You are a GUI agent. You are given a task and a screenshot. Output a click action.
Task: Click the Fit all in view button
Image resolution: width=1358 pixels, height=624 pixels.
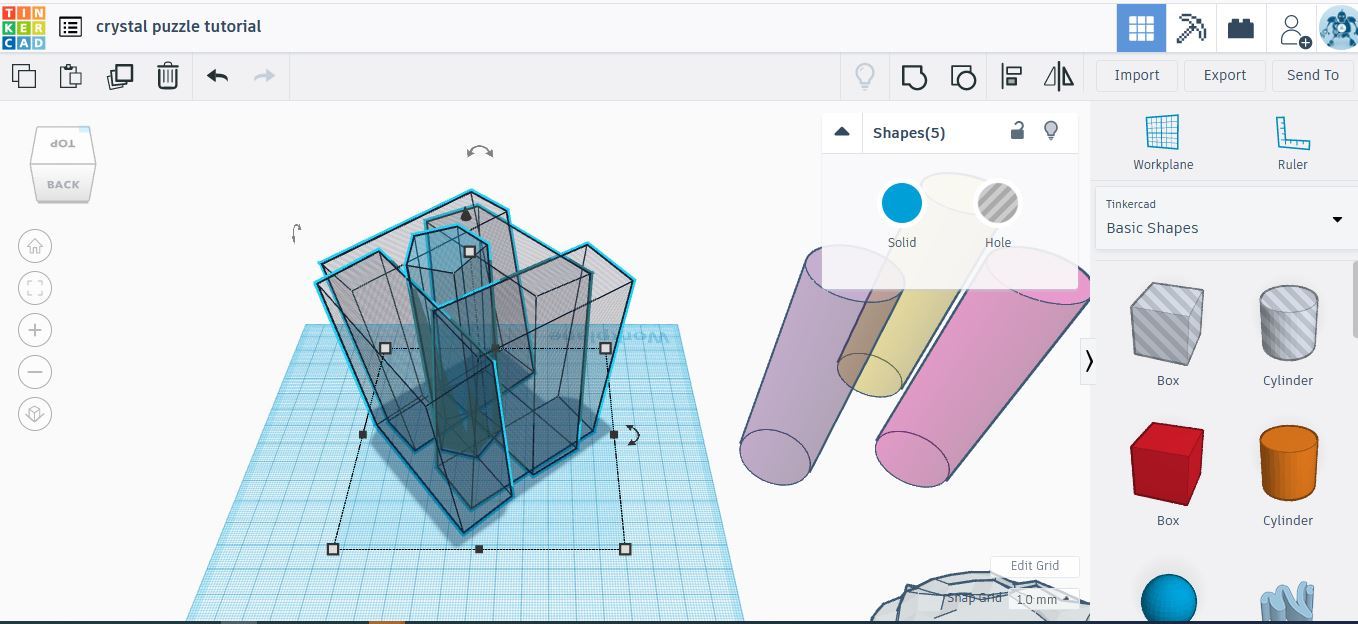click(35, 288)
